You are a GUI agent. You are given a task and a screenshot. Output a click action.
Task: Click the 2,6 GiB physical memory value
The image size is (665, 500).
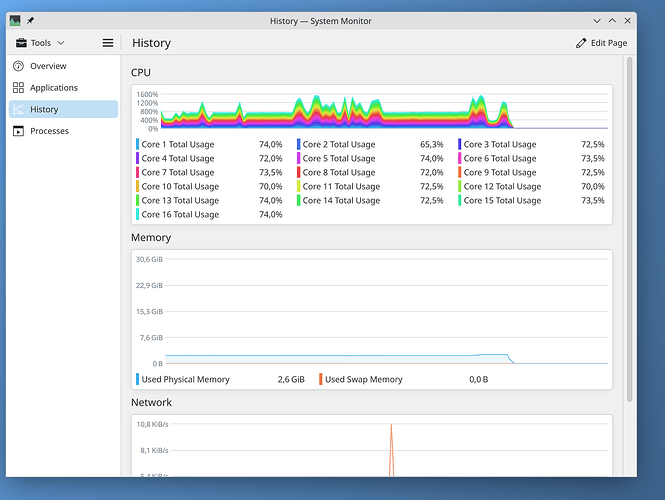pos(291,379)
